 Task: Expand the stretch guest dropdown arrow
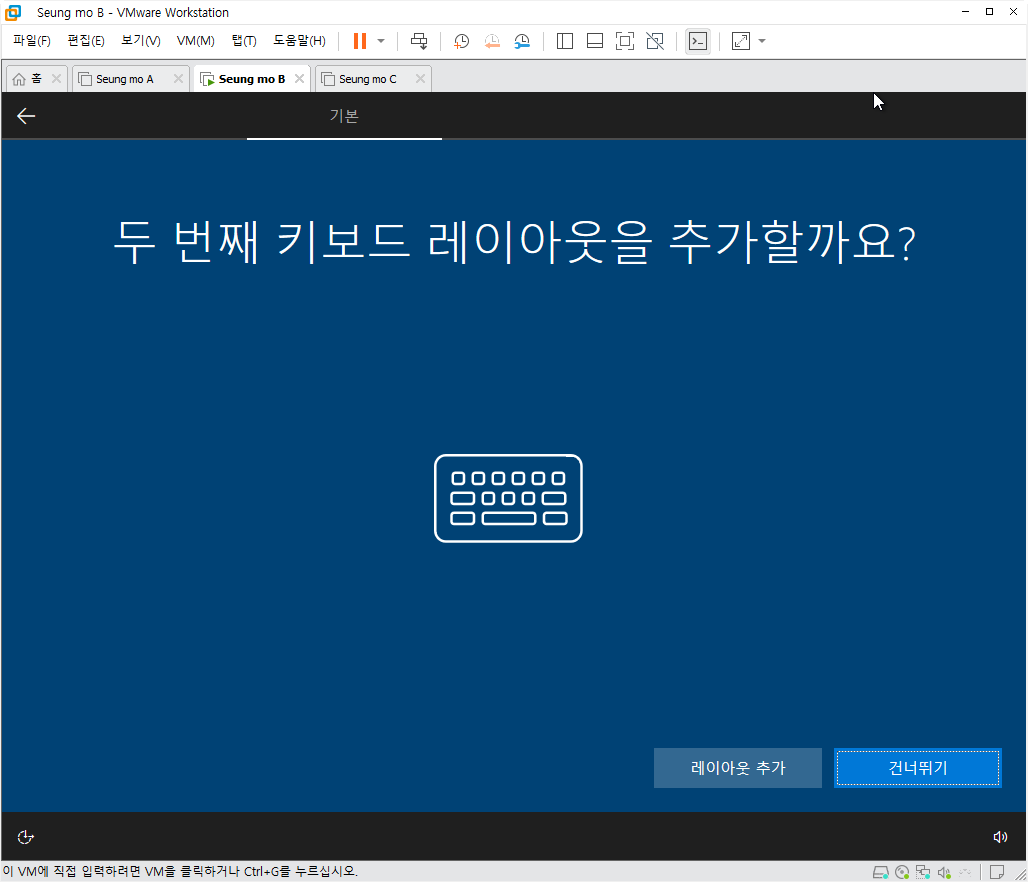tap(762, 41)
